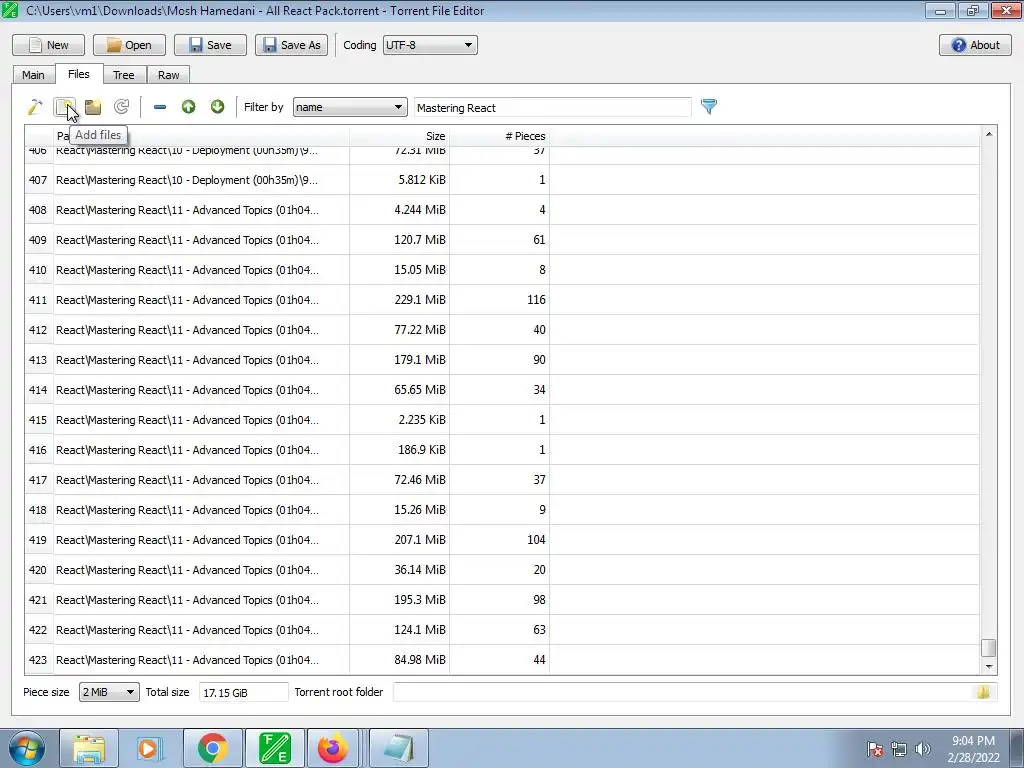Open the Coding UTF-8 dropdown
1024x768 pixels.
click(430, 45)
